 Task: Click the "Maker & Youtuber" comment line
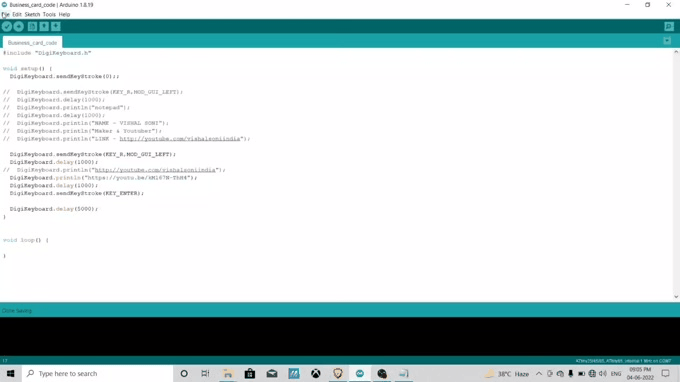(x=82, y=131)
